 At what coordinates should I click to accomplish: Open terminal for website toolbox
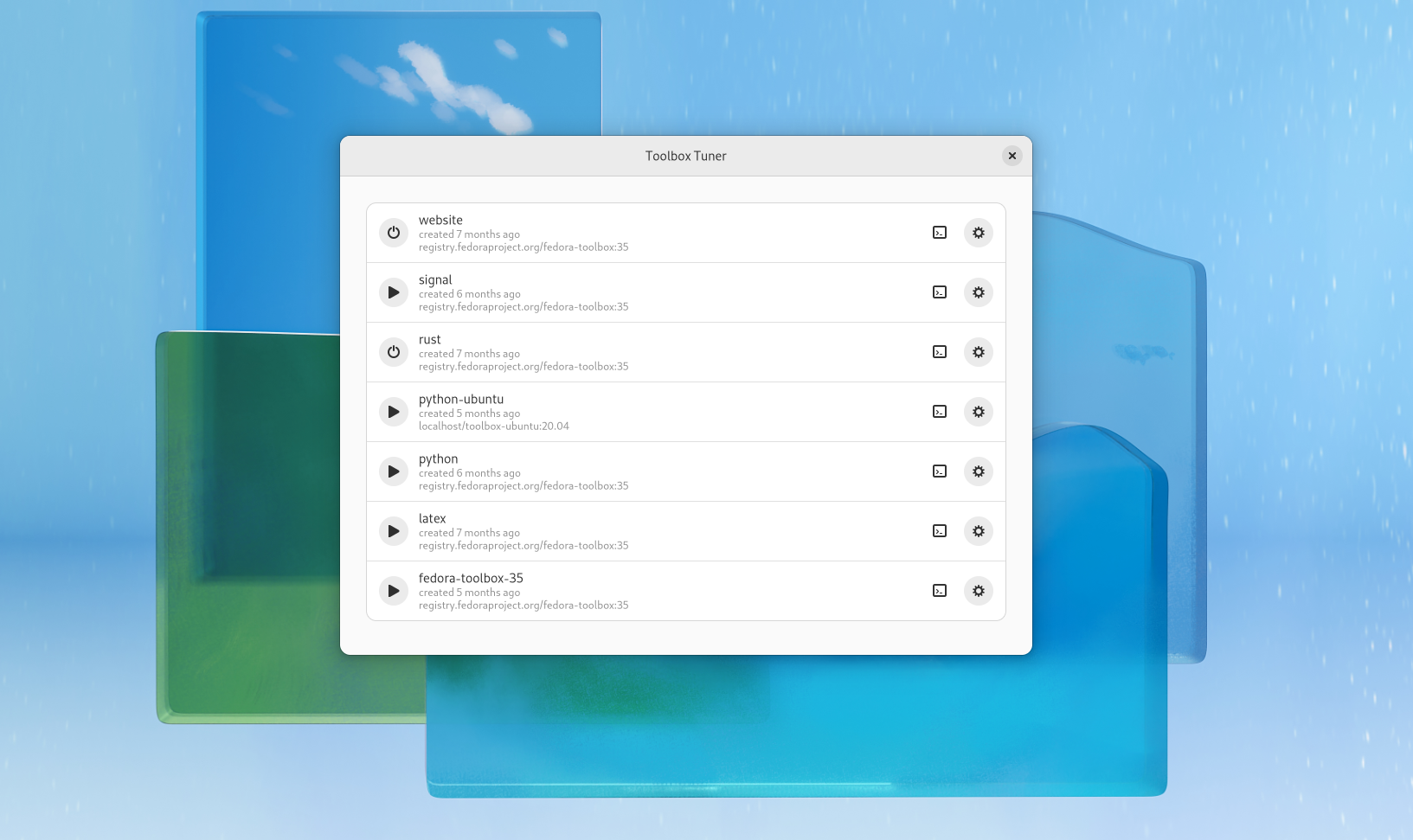(x=940, y=233)
